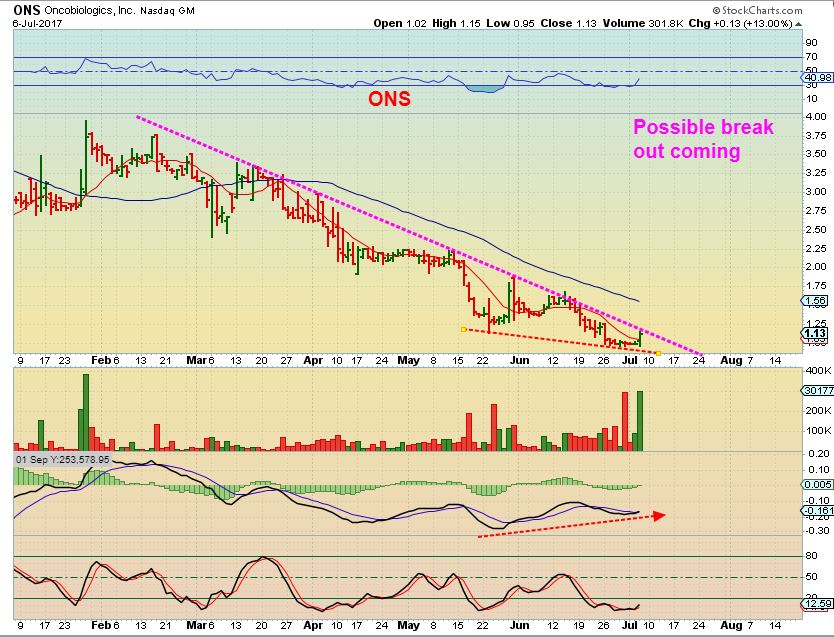The height and width of the screenshot is (637, 834).
Task: Click the 4.00 price axis label
Action: (x=816, y=116)
